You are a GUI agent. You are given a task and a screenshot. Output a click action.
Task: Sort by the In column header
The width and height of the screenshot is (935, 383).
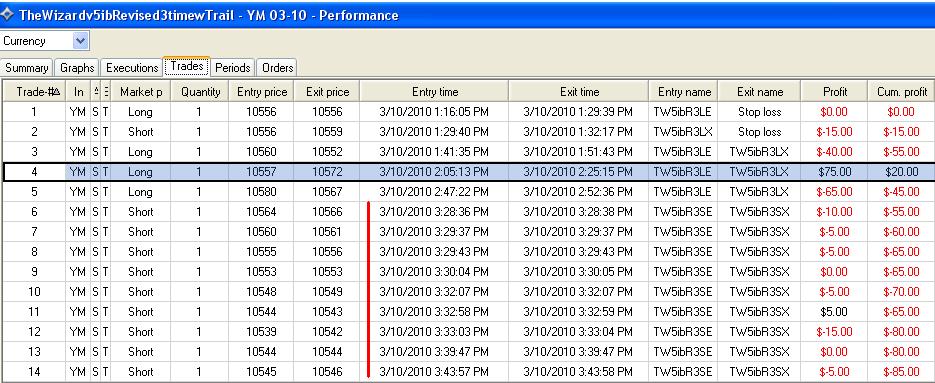coord(78,92)
